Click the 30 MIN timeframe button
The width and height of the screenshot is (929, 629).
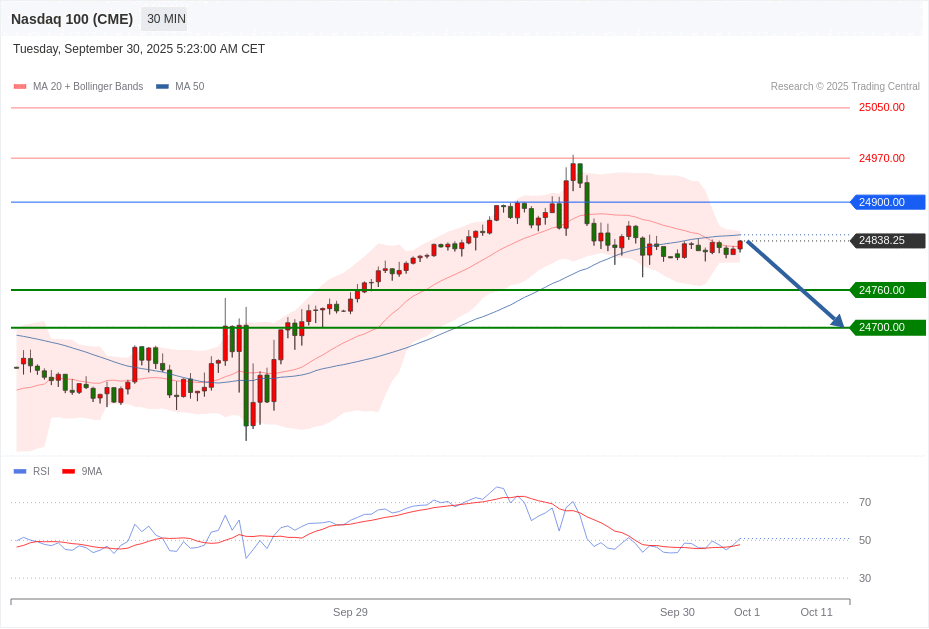point(166,19)
